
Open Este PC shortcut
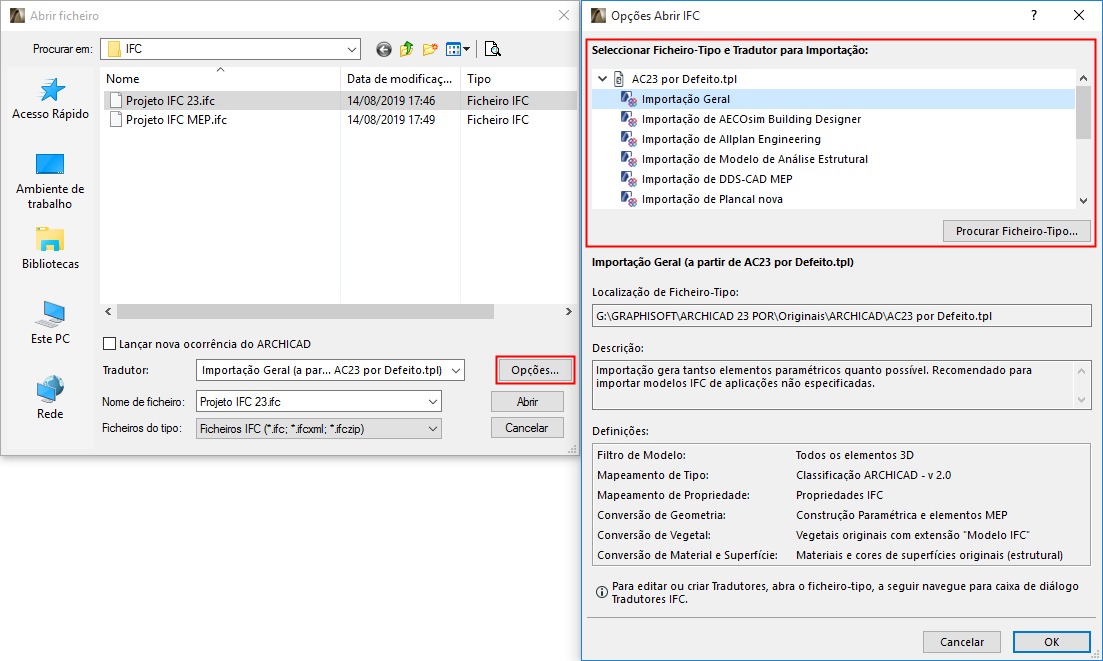point(50,323)
